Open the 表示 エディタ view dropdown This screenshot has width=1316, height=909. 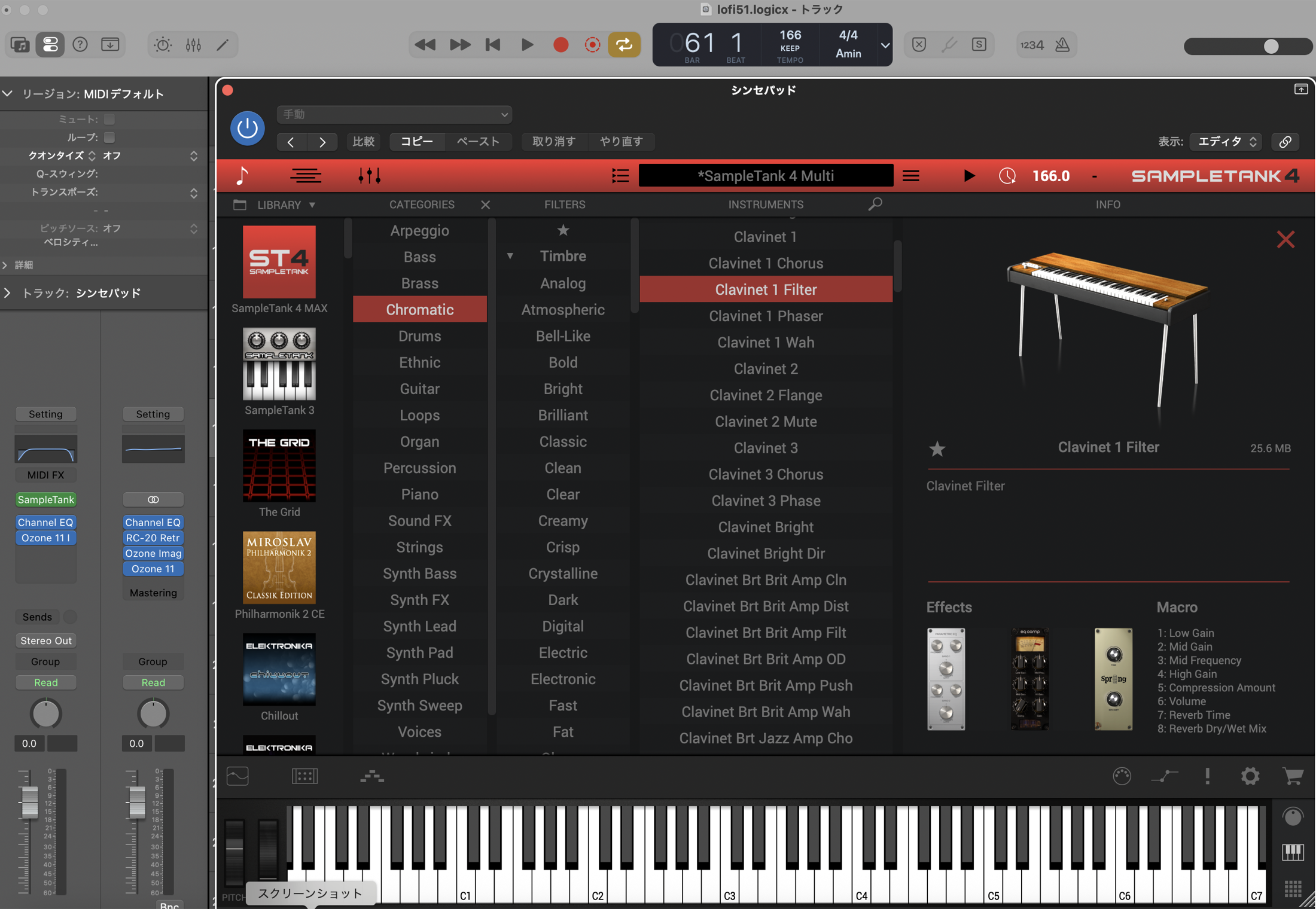tap(1226, 142)
